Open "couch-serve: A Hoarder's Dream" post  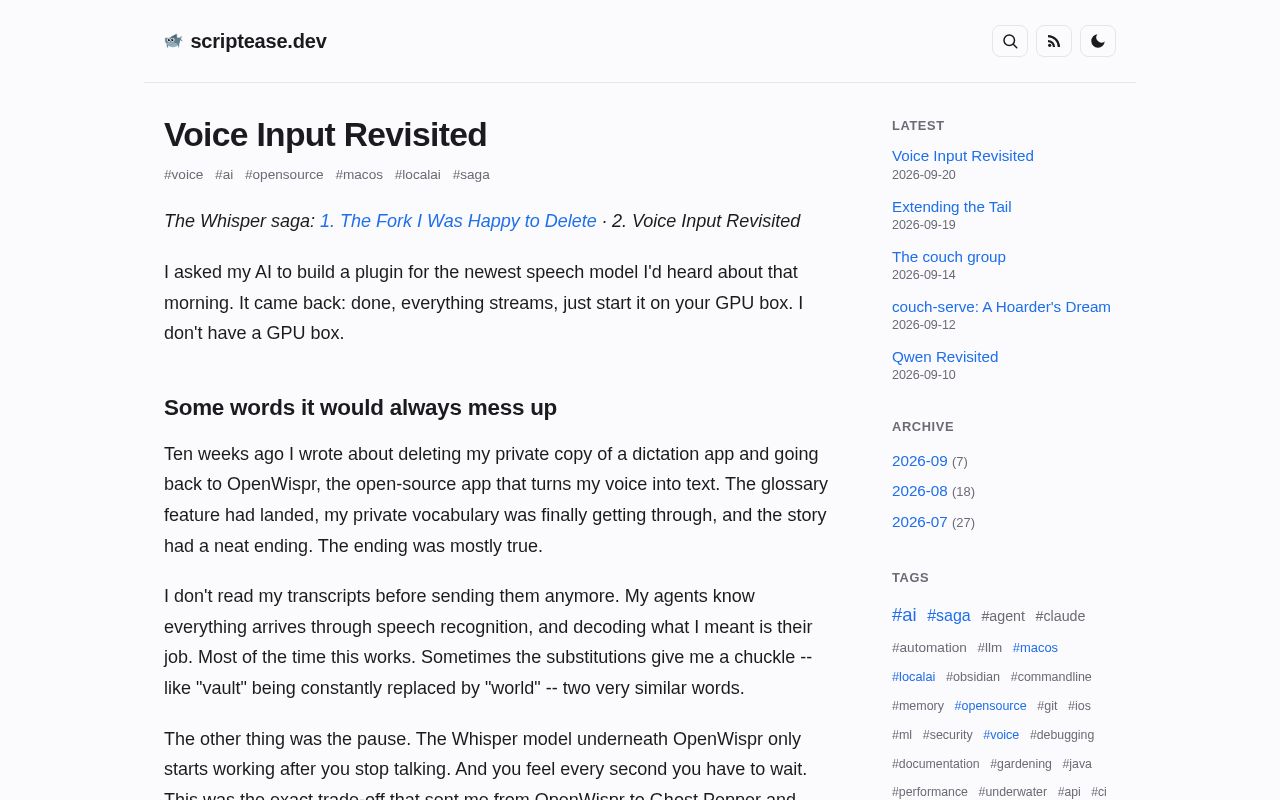point(1001,307)
